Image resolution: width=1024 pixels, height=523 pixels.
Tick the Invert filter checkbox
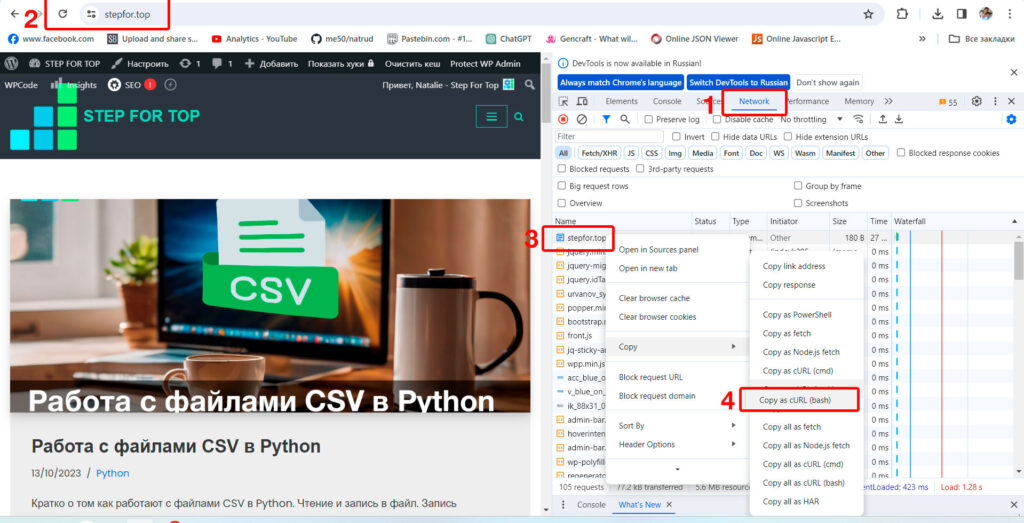tap(675, 136)
